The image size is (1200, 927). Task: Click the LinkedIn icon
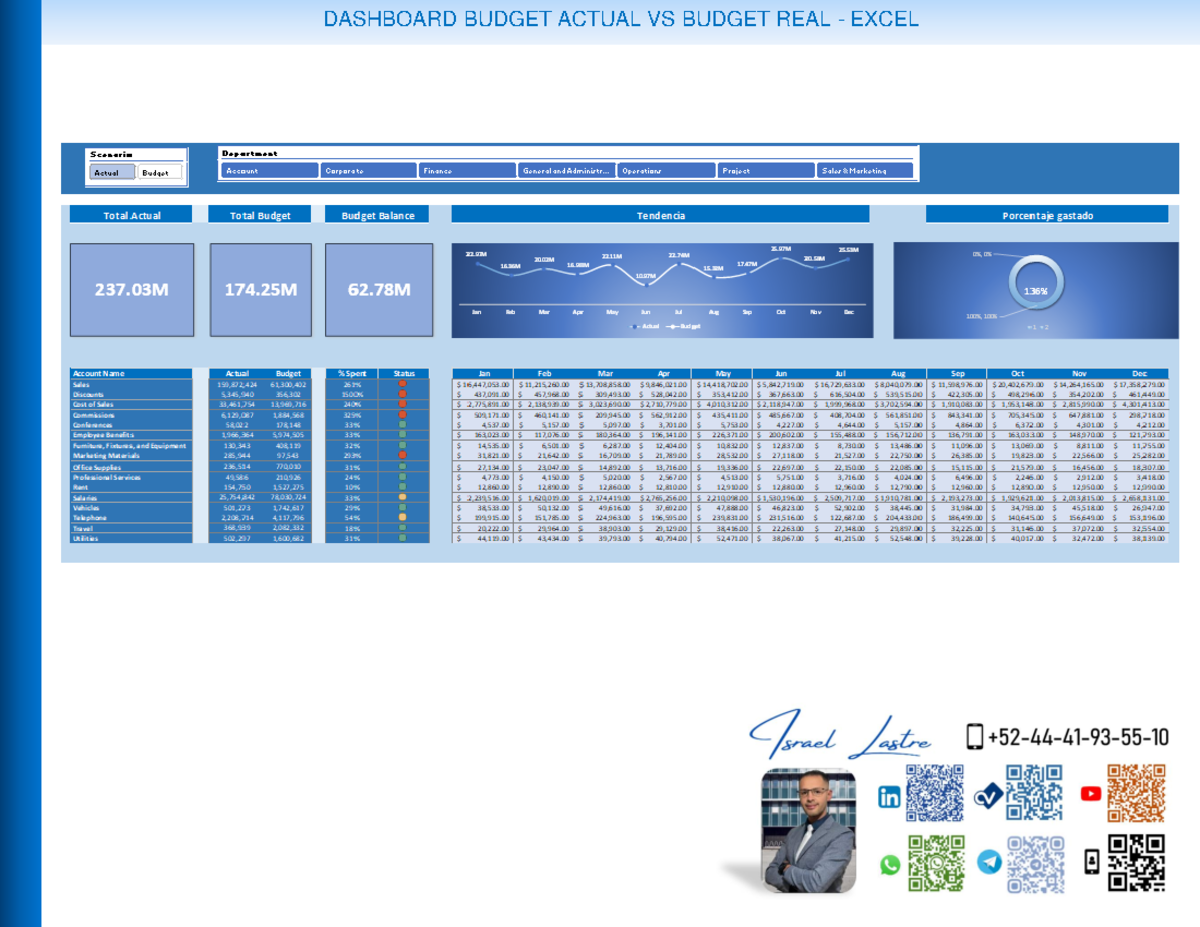(889, 796)
